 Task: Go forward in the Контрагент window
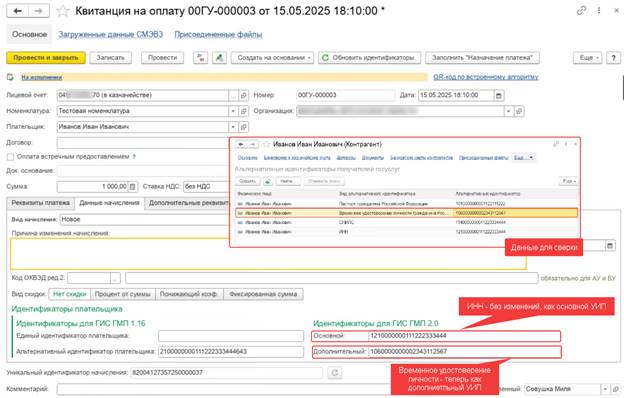253,144
